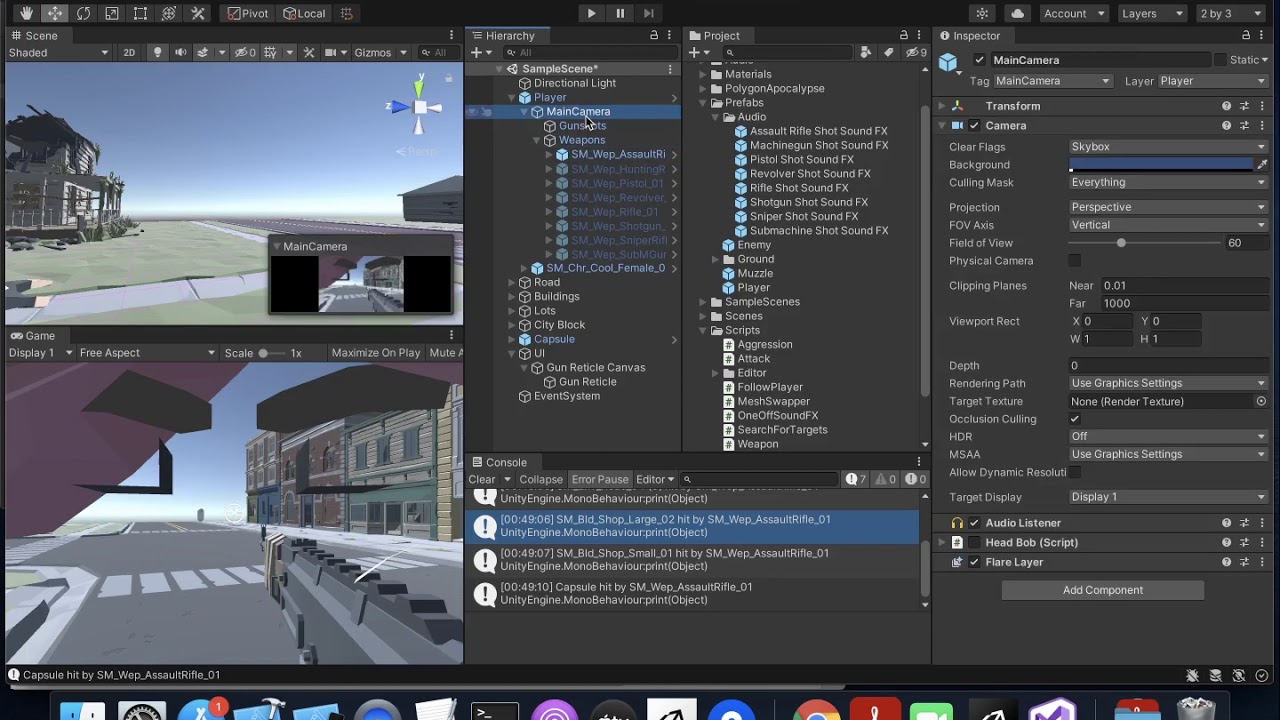Select the Rect tool in toolbar
1280x720 pixels.
(x=141, y=13)
